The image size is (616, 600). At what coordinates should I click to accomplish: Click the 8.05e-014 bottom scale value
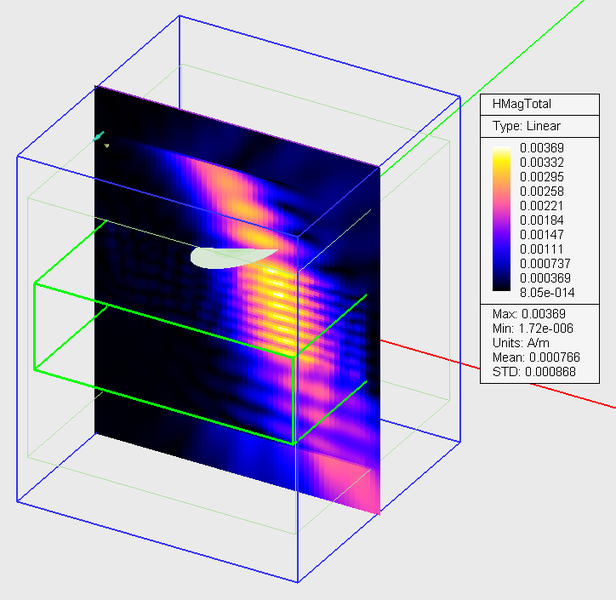tap(546, 292)
